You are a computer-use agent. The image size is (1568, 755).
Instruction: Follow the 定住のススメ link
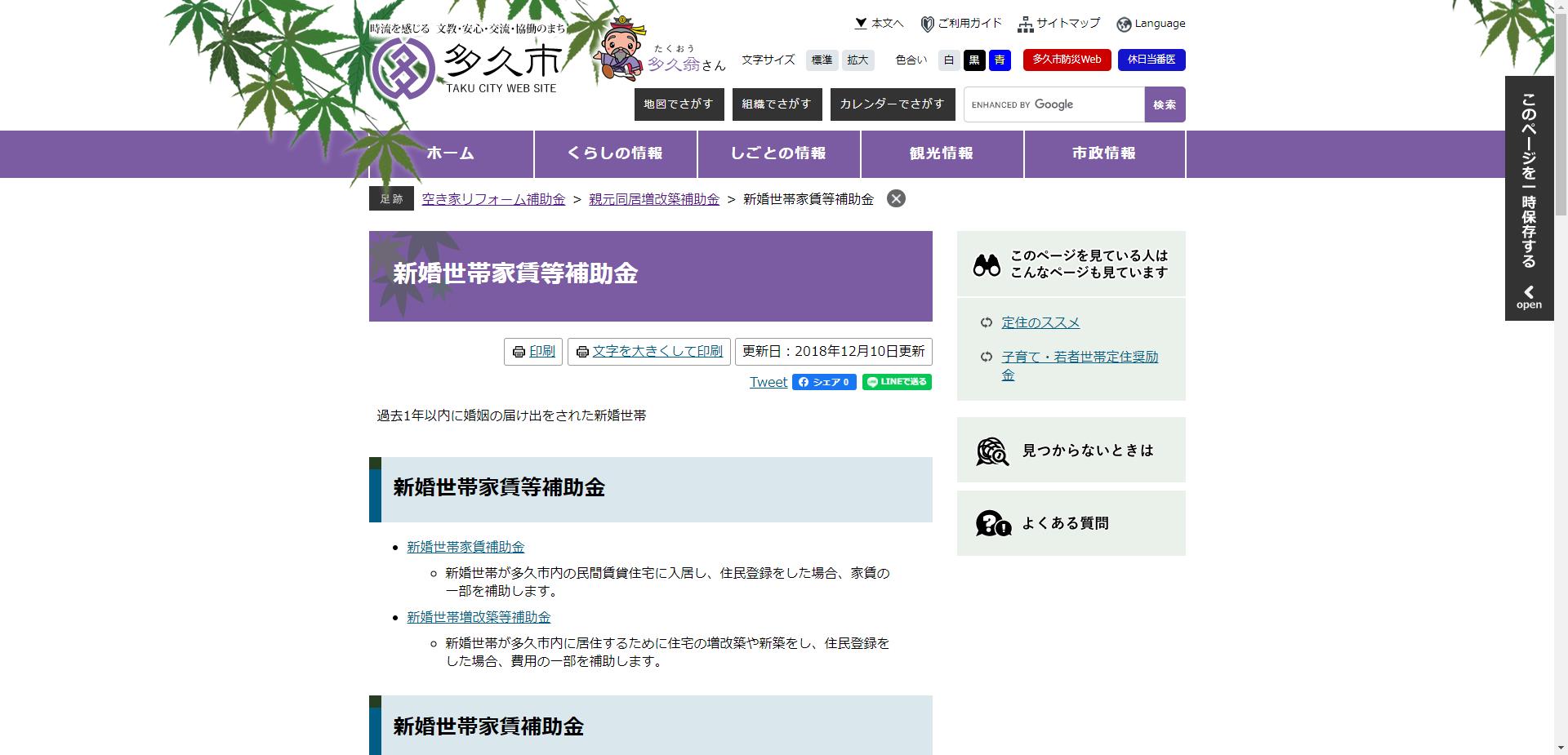click(1040, 322)
